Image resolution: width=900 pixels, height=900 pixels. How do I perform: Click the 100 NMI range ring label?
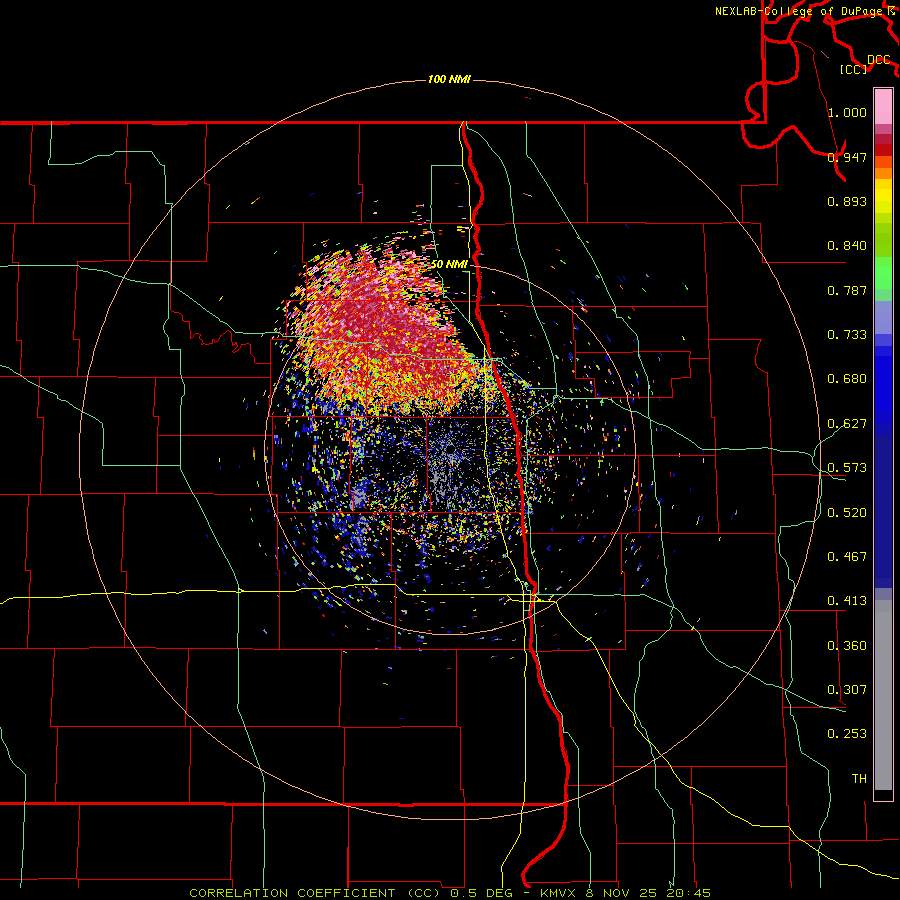449,79
